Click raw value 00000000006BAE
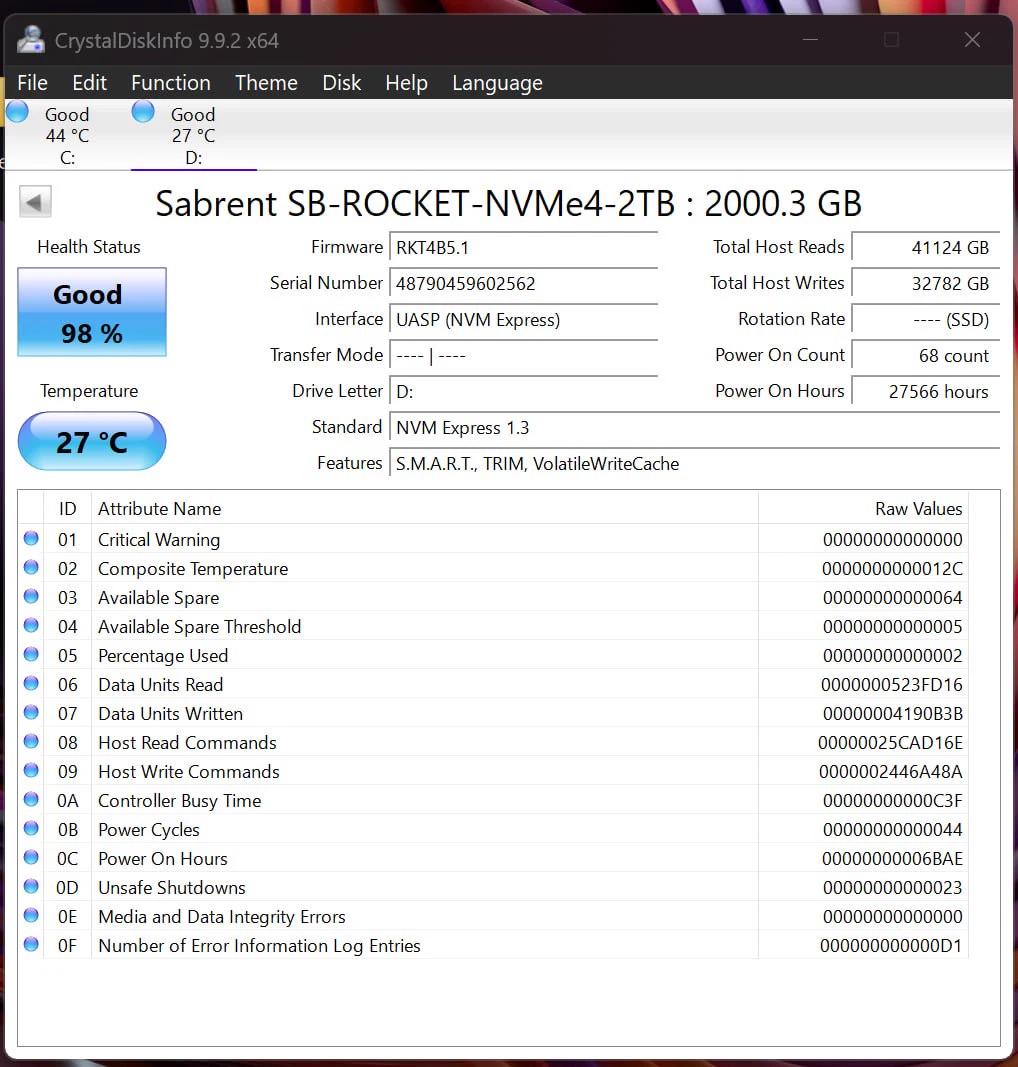 pyautogui.click(x=892, y=859)
